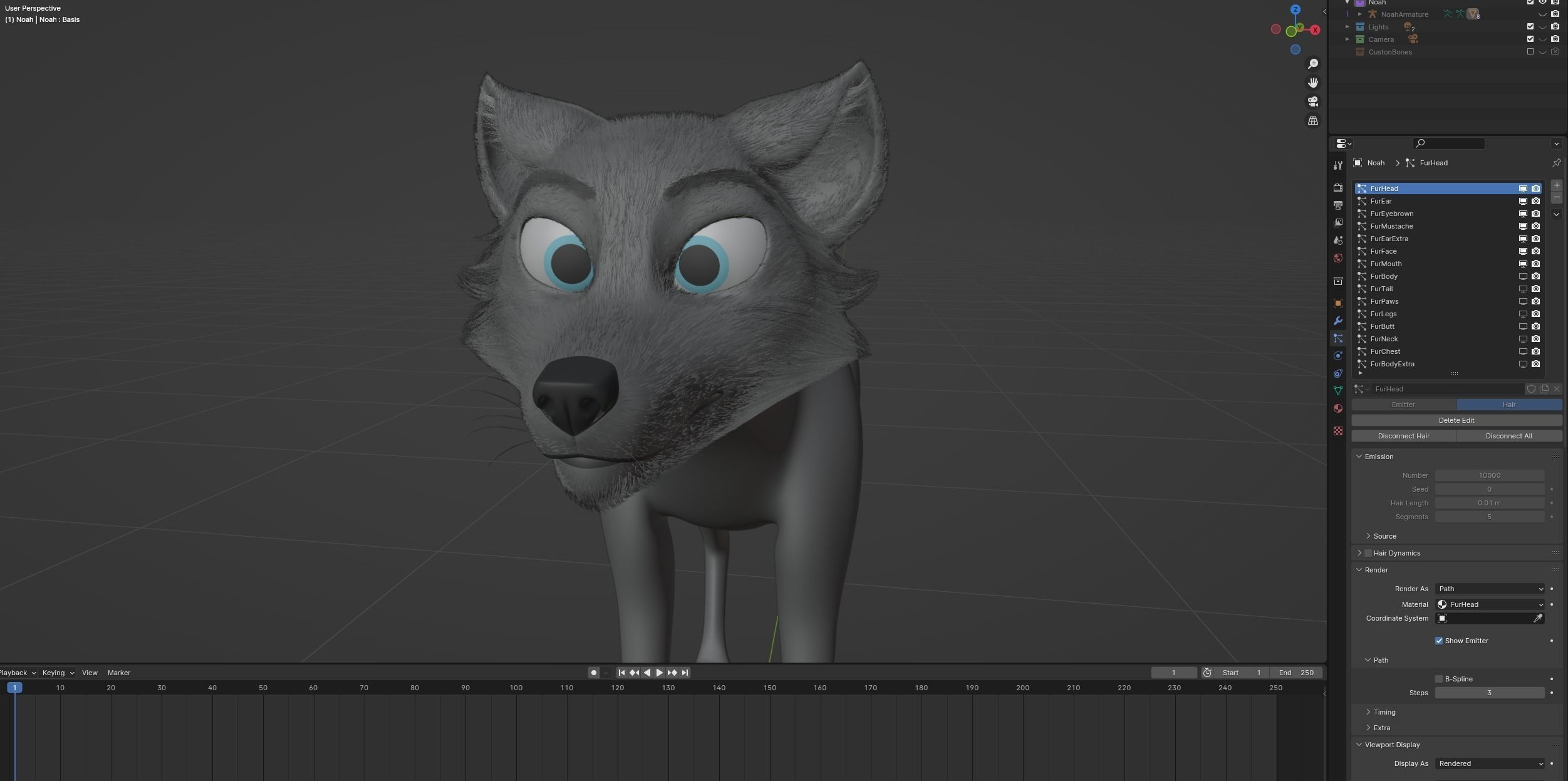Expand the Hair Dynamics panel
The image size is (1568, 781).
click(1359, 553)
